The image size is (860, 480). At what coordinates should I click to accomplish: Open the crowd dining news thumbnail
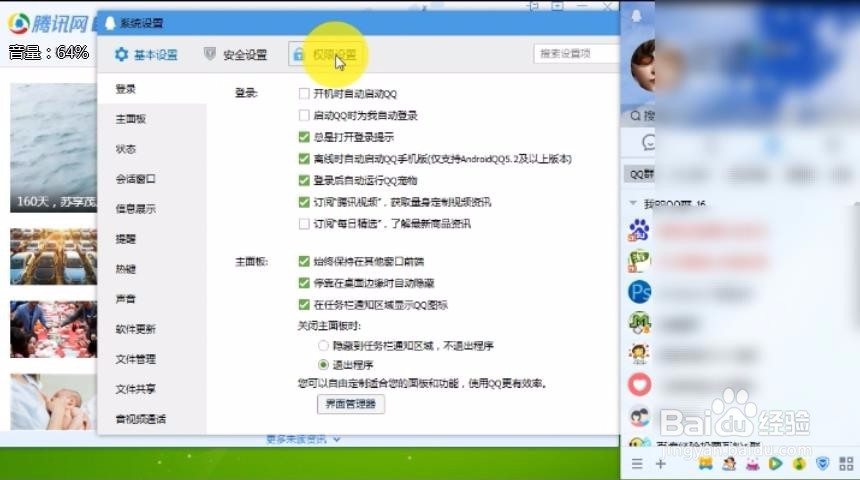(54, 329)
